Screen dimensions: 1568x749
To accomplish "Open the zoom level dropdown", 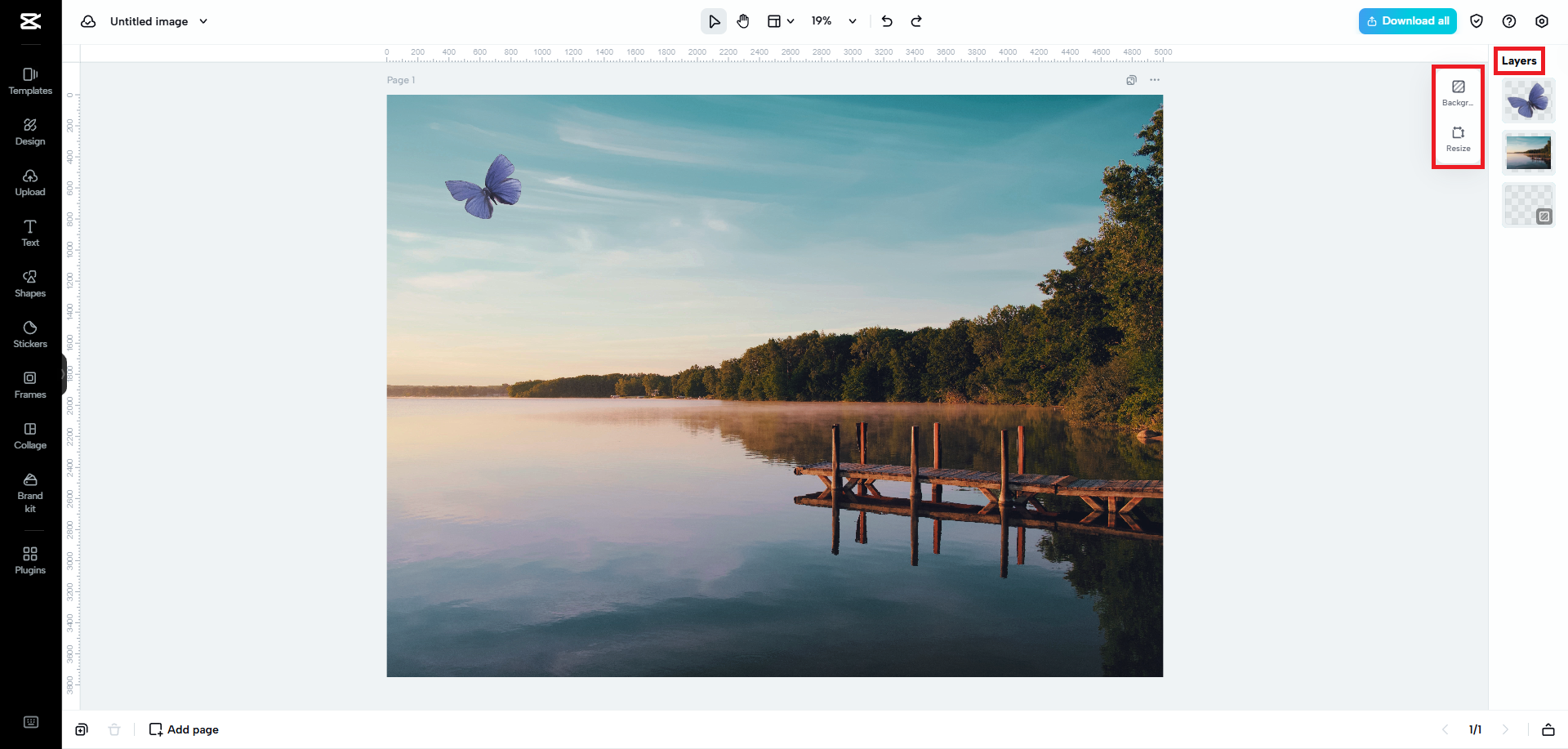I will click(x=852, y=21).
